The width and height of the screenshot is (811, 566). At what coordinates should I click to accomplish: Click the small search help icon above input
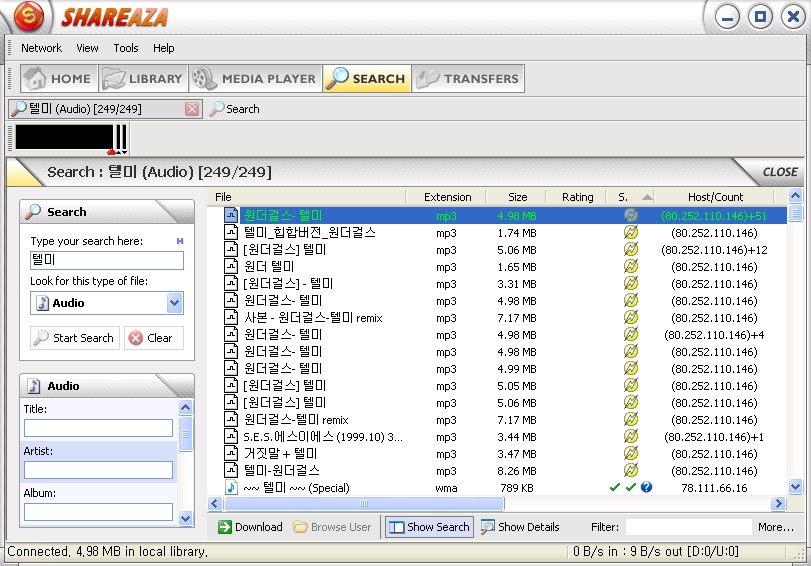tap(180, 241)
